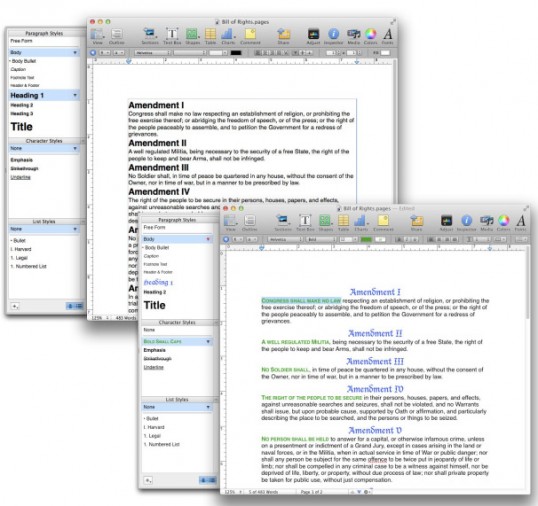538x506 pixels.
Task: Click the green text color swatch in the front window
Action: click(366, 239)
